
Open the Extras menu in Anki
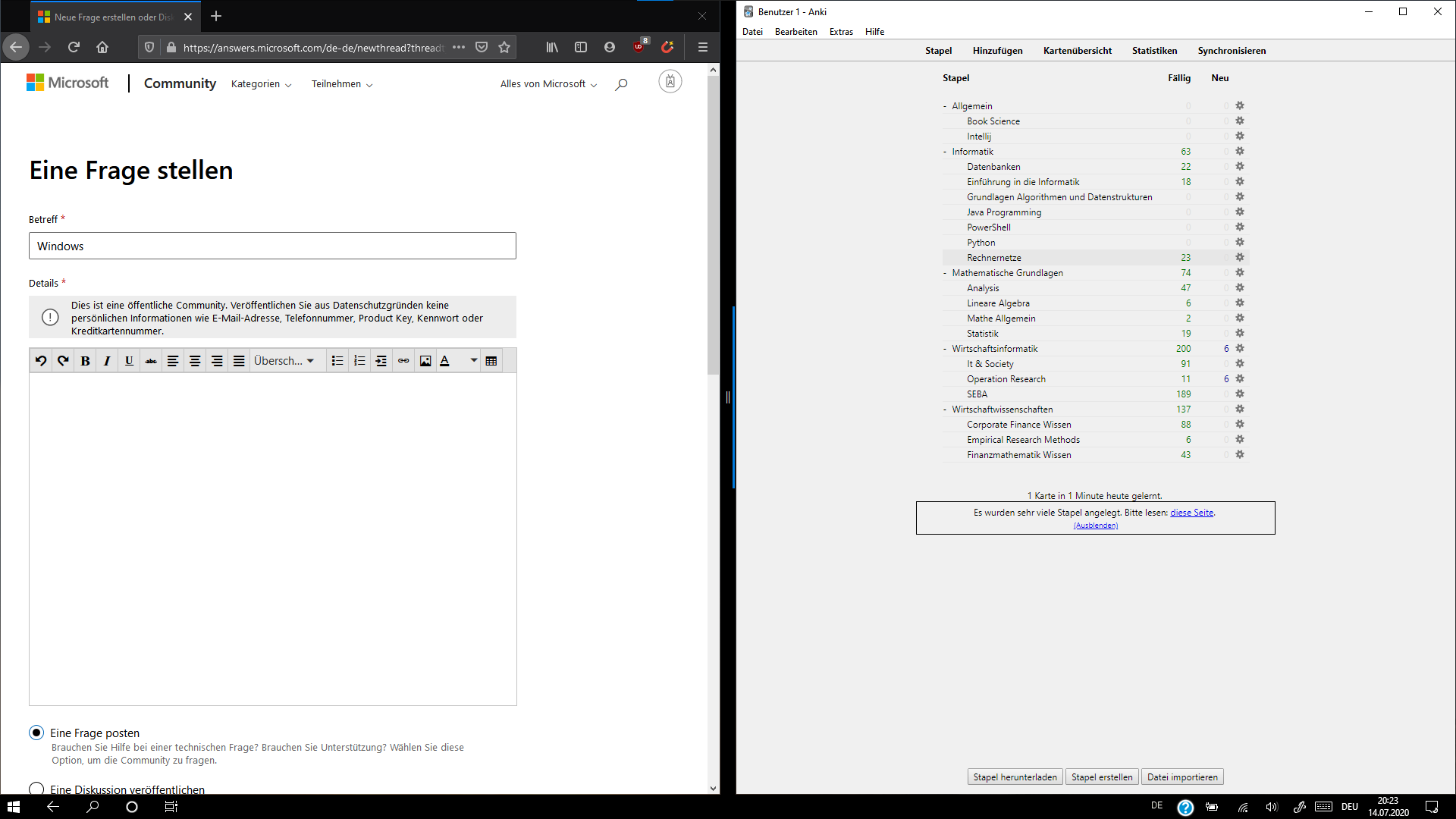point(841,32)
